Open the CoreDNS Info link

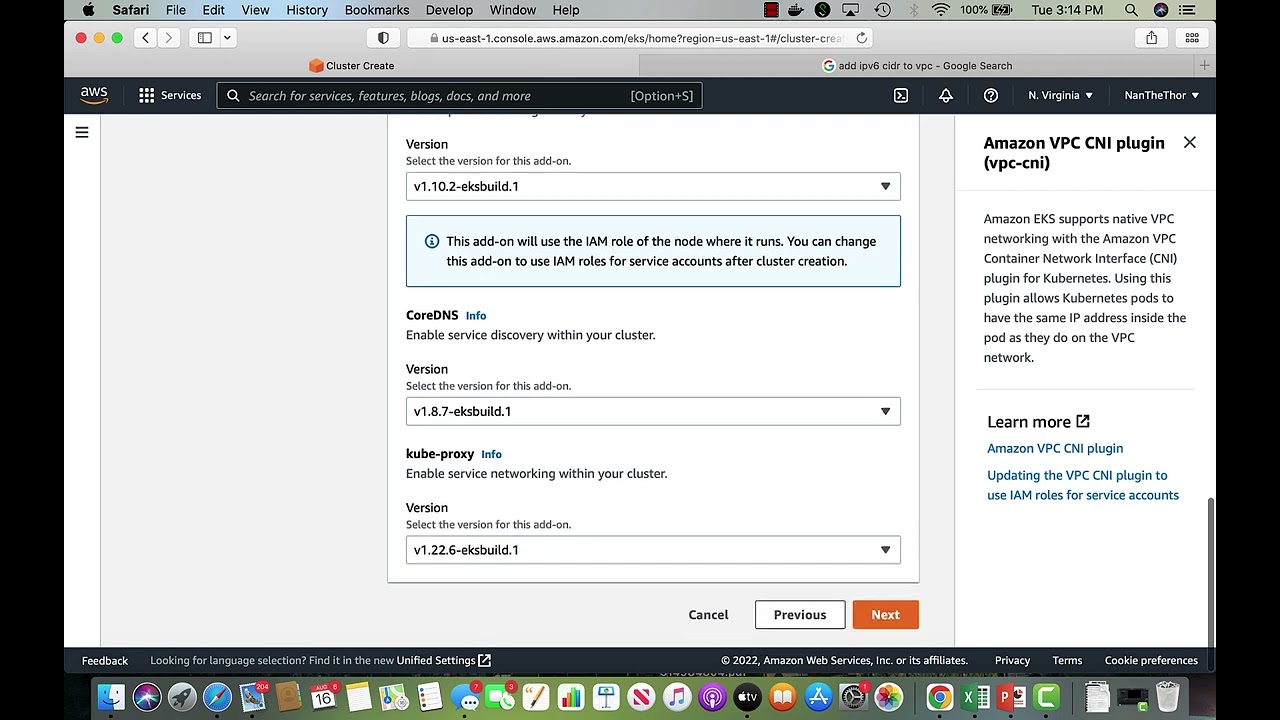(476, 316)
